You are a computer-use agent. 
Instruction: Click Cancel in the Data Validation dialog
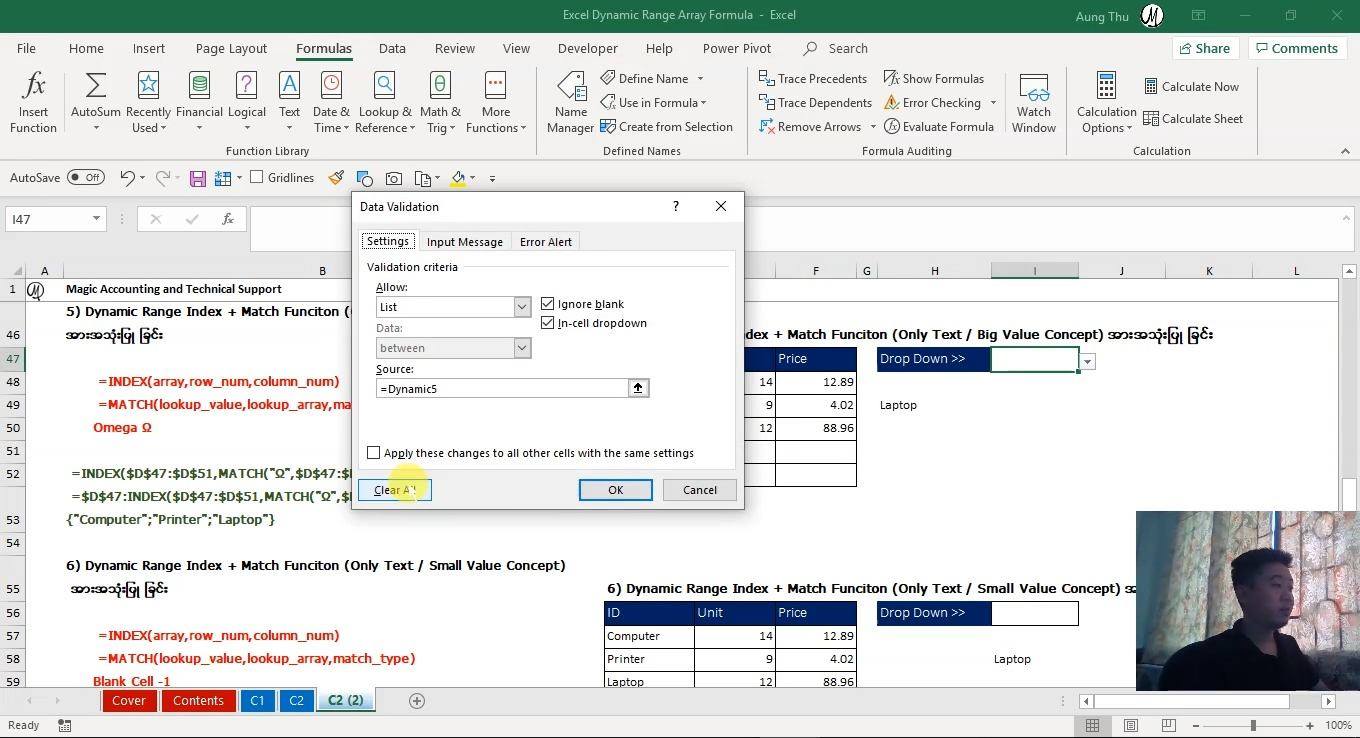point(700,490)
